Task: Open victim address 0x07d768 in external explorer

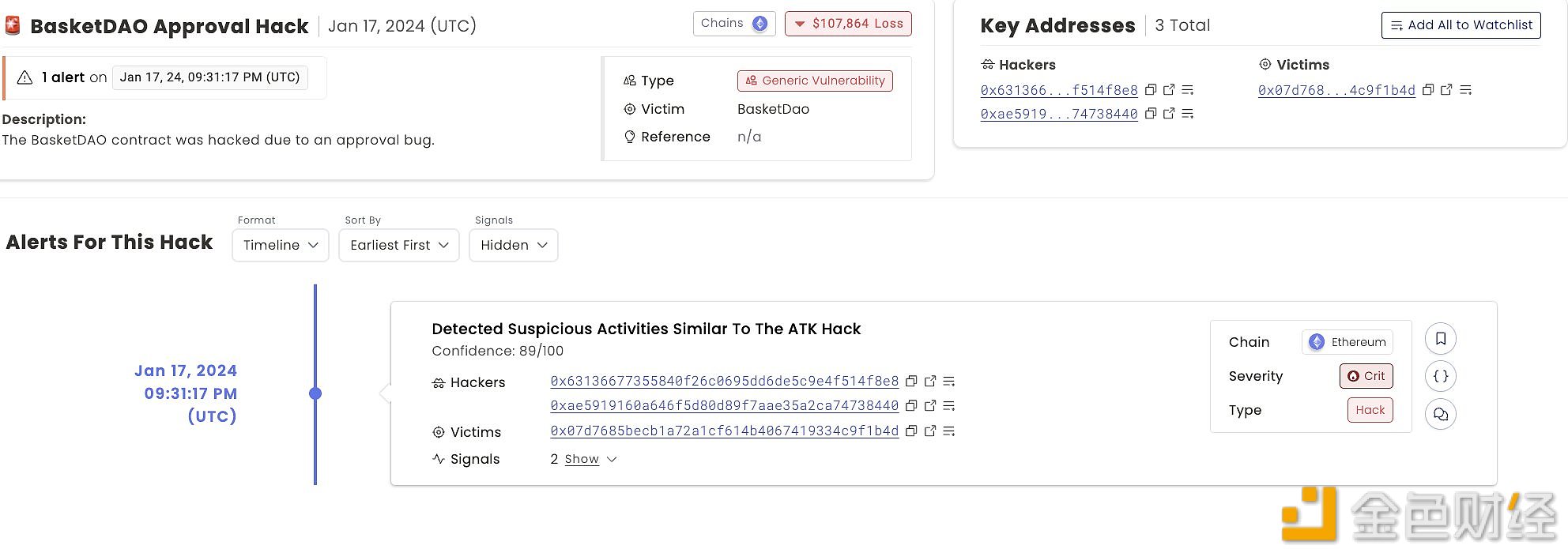Action: pos(1446,90)
